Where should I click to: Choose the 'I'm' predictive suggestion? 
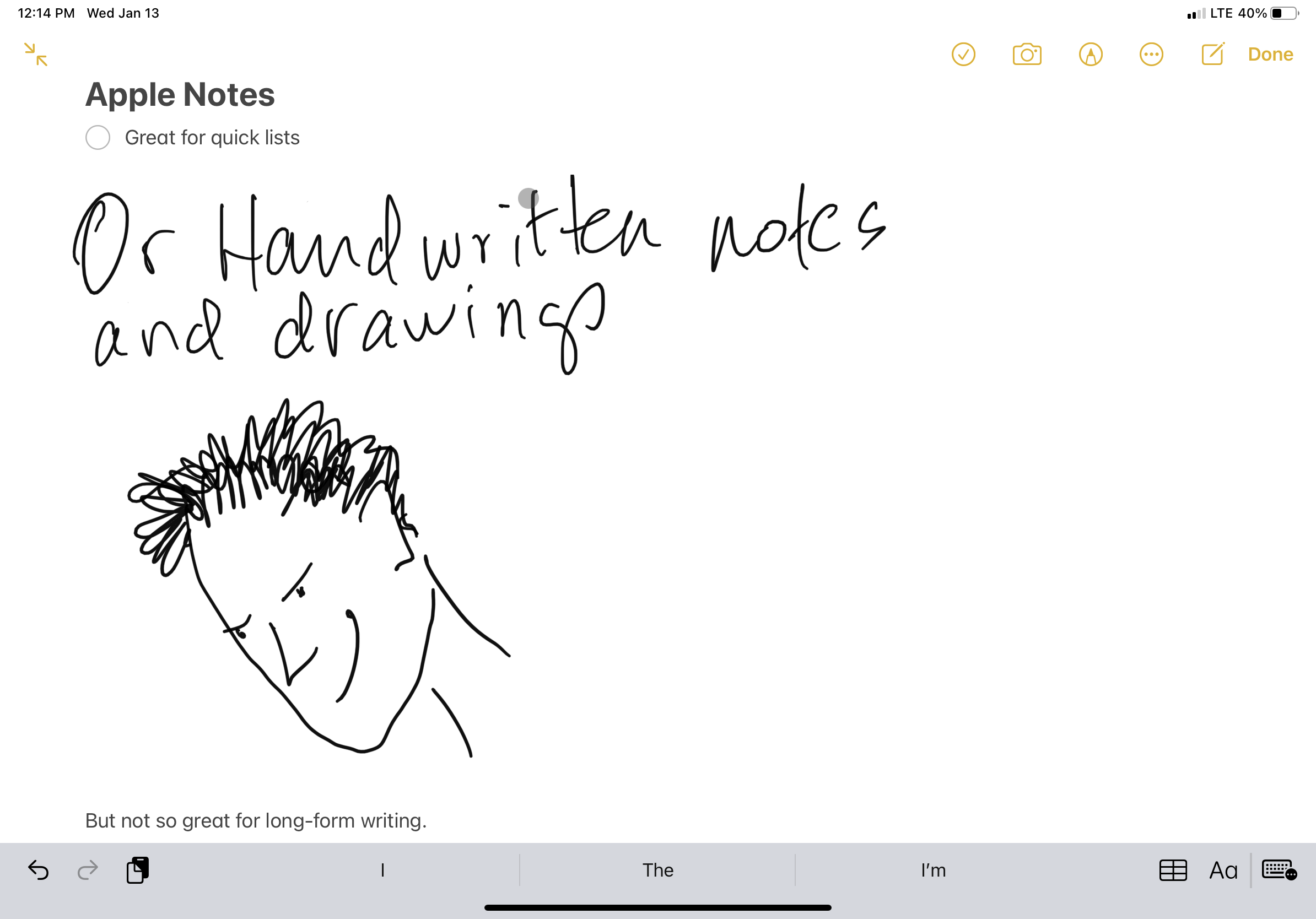933,870
